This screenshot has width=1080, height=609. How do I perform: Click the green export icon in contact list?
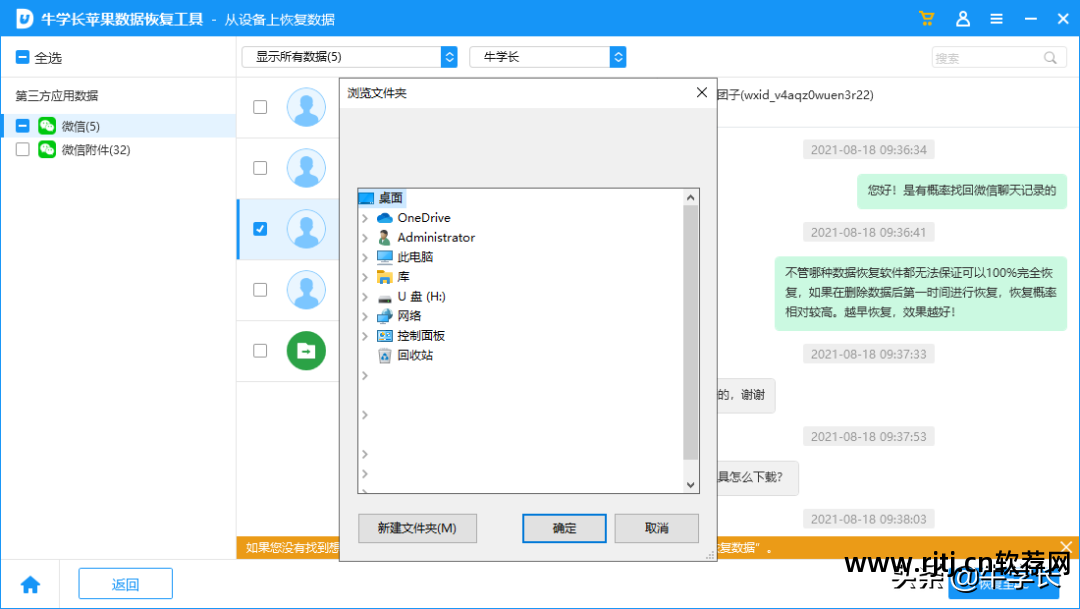click(x=306, y=351)
